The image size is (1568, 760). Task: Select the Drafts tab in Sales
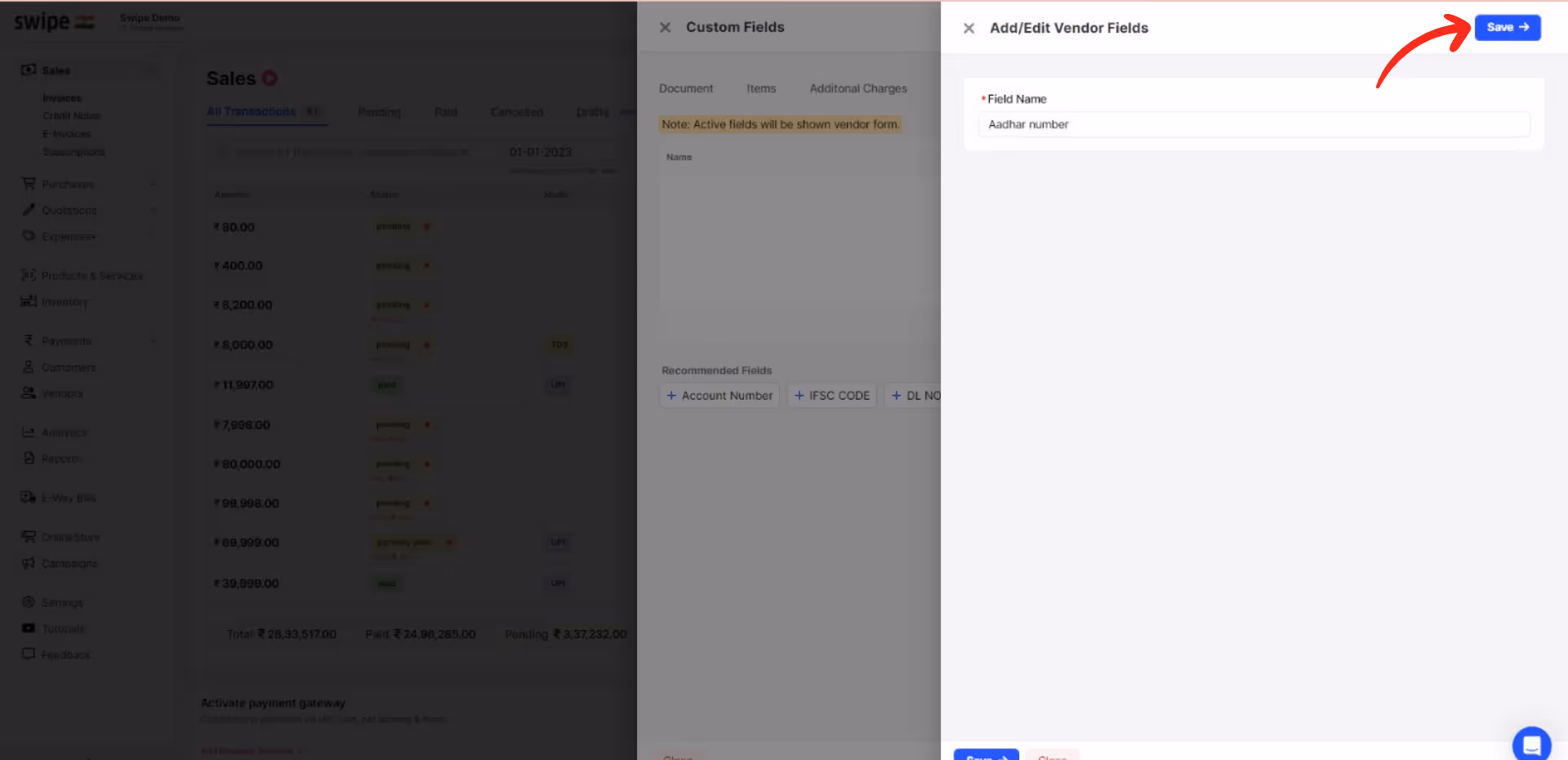click(x=592, y=112)
